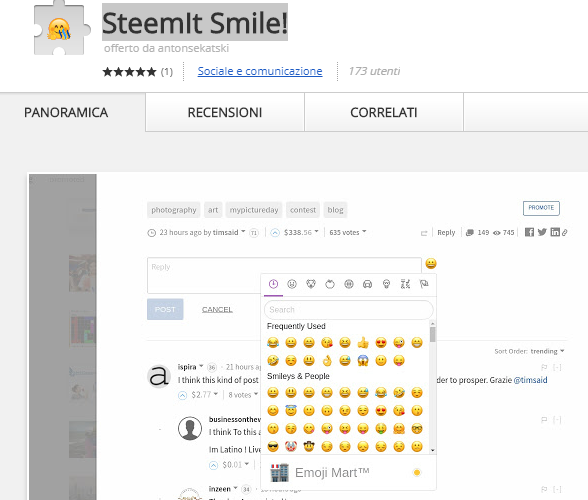Click the resteem arrow icon left of Reply
Screen dimensions: 588x500
(x=424, y=233)
